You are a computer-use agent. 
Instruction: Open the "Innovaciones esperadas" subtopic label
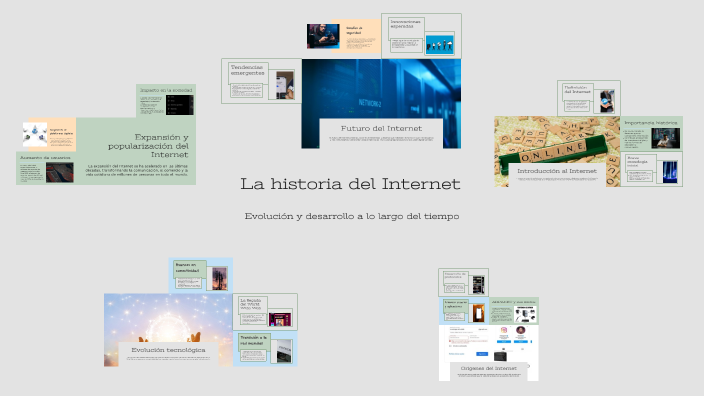tap(405, 24)
